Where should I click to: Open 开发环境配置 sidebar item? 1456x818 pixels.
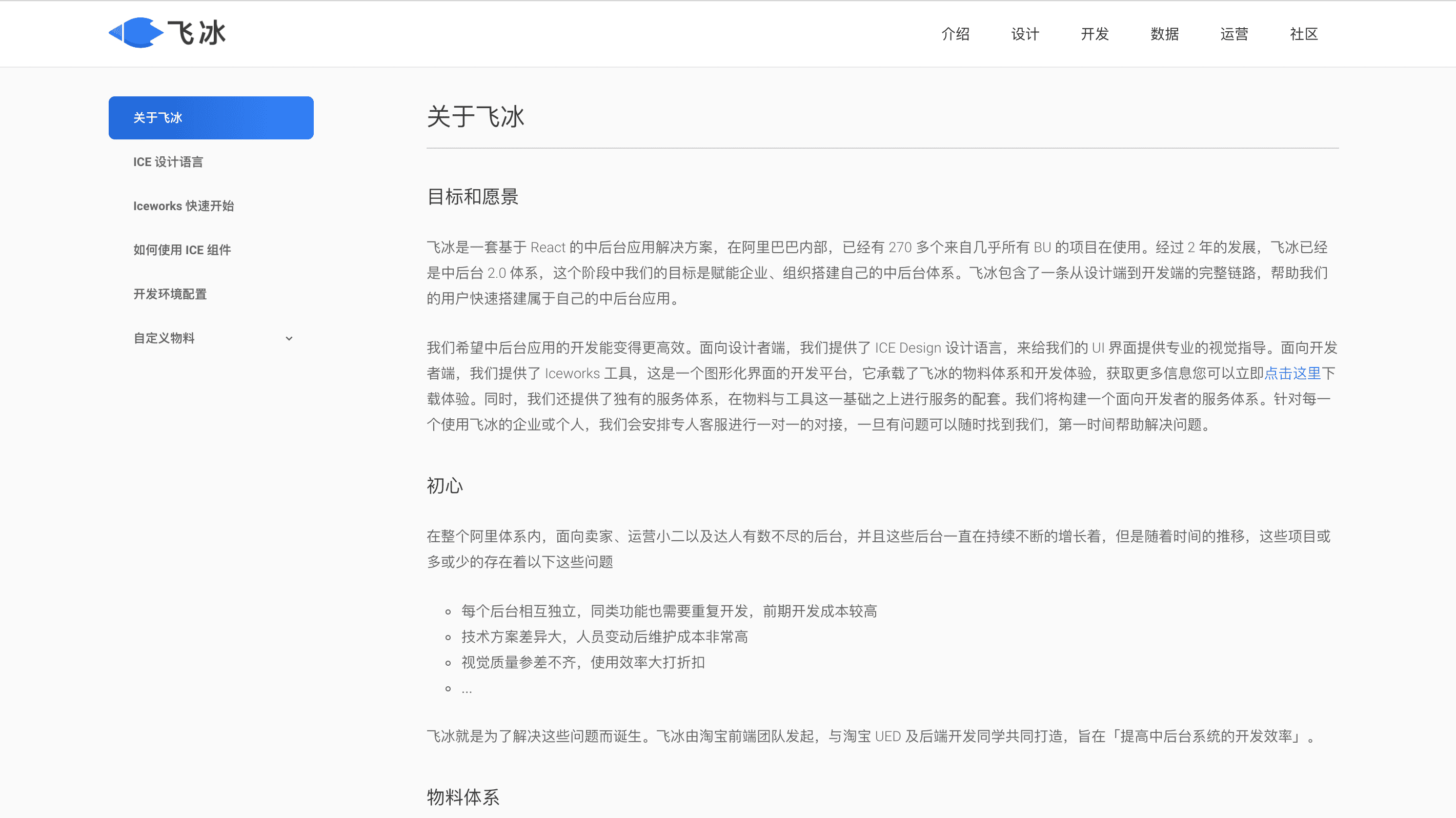coord(170,294)
